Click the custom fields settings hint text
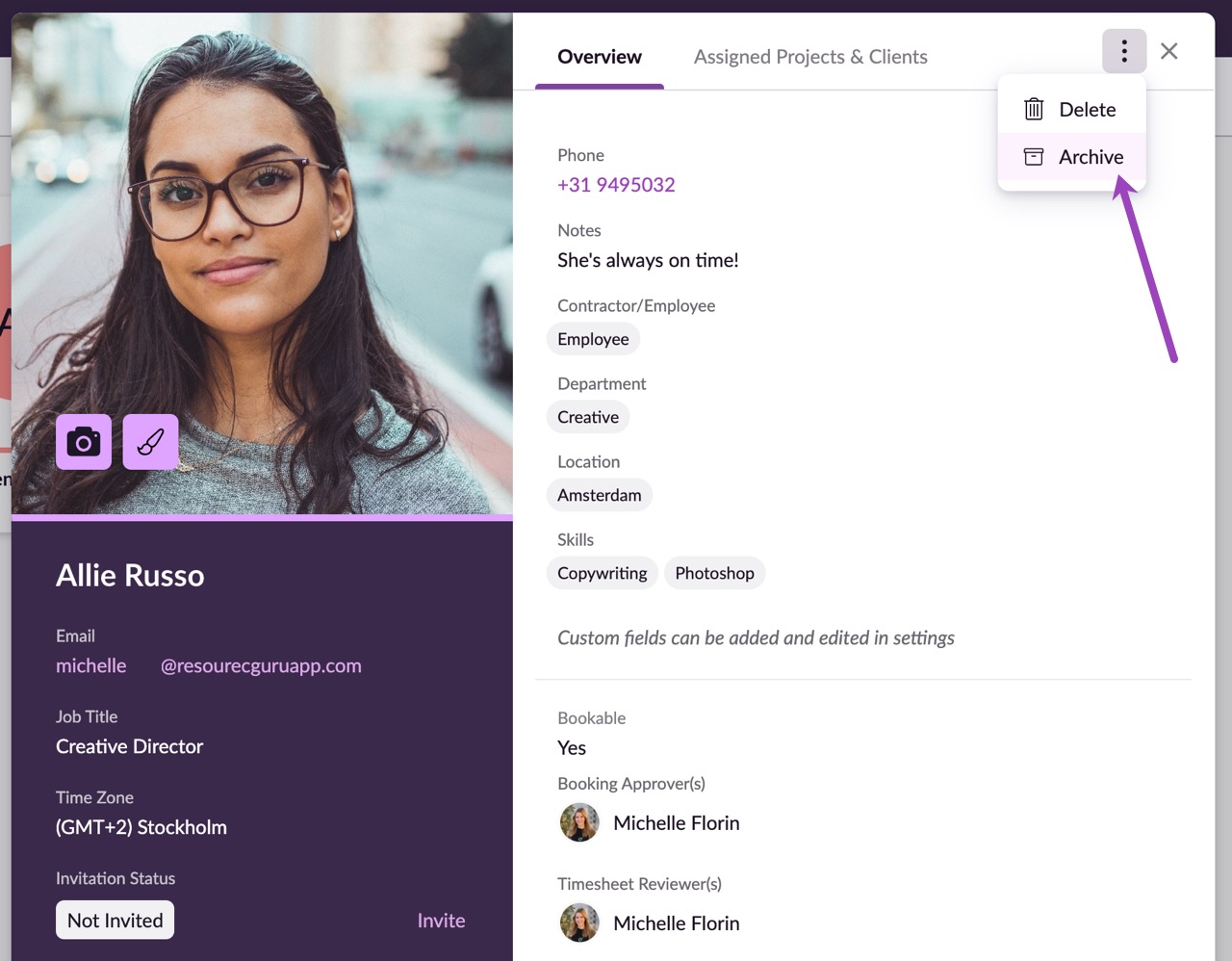The height and width of the screenshot is (961, 1232). pyautogui.click(x=756, y=637)
